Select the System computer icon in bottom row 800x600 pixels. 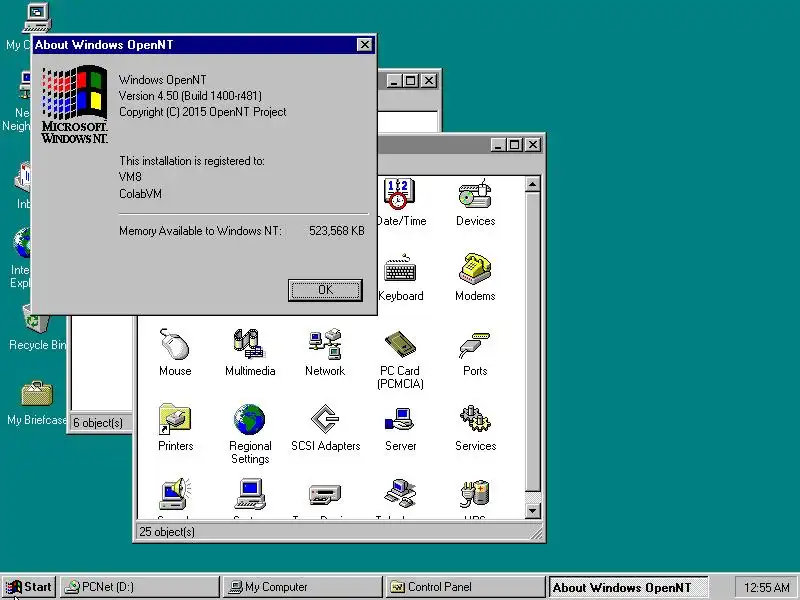(249, 493)
